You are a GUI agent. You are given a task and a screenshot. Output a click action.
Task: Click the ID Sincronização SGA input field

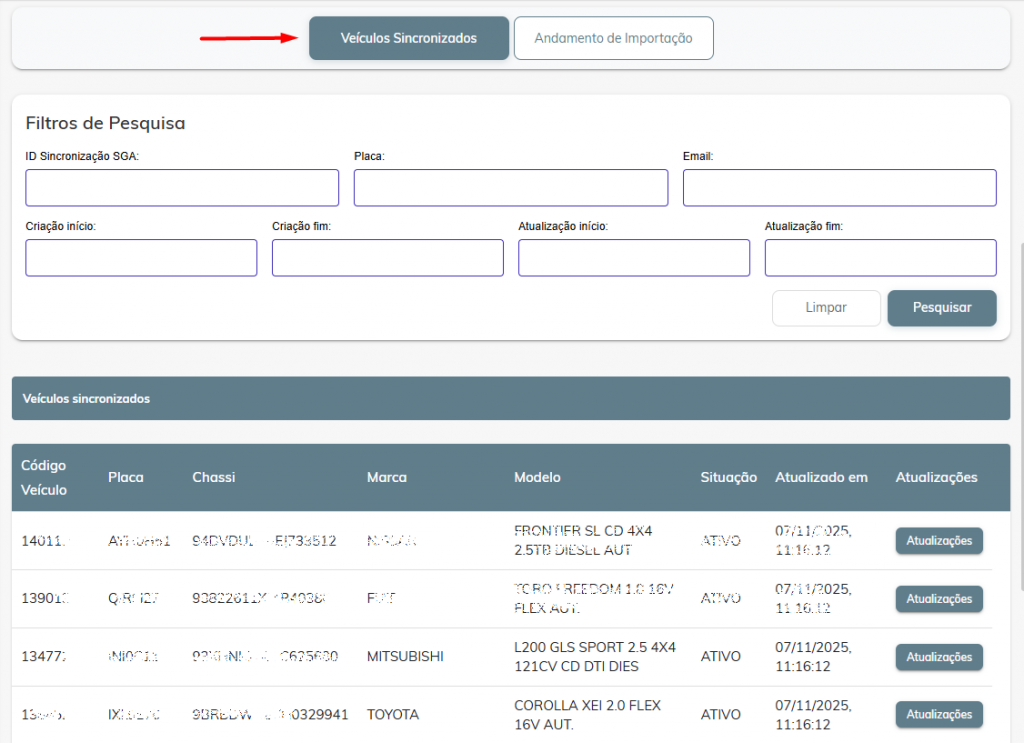[x=182, y=188]
